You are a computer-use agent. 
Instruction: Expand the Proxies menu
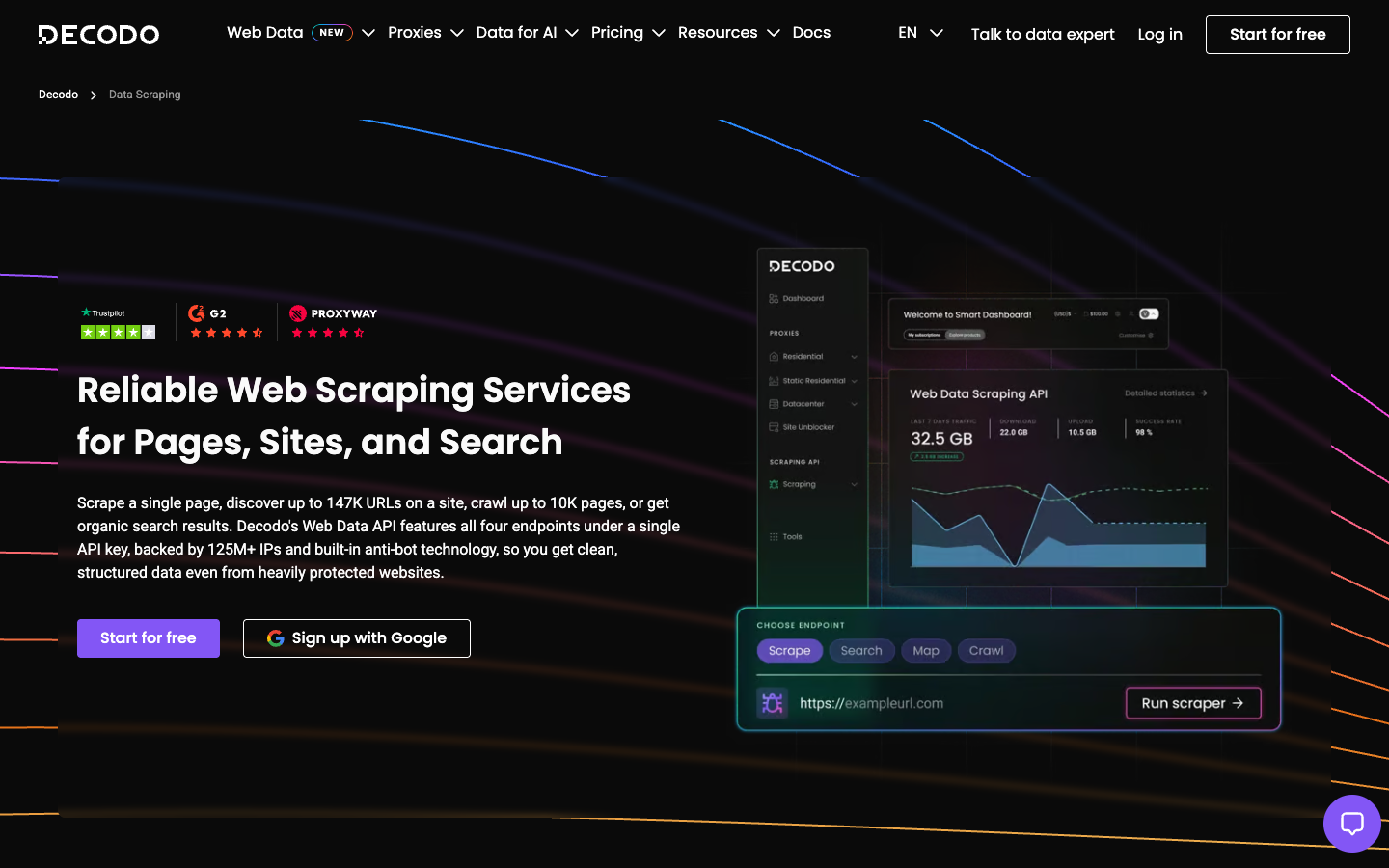[425, 33]
